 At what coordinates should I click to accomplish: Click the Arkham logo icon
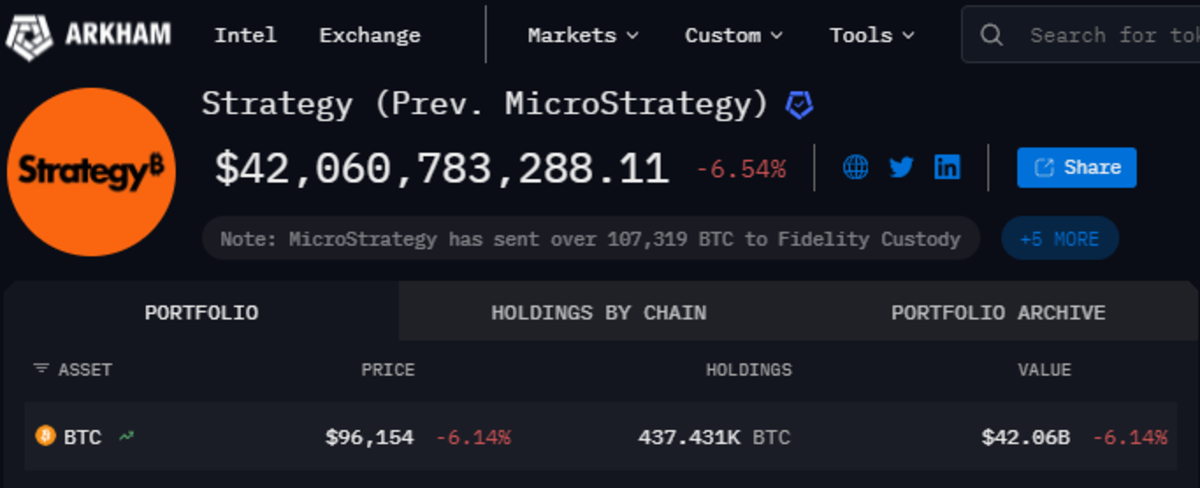[28, 35]
